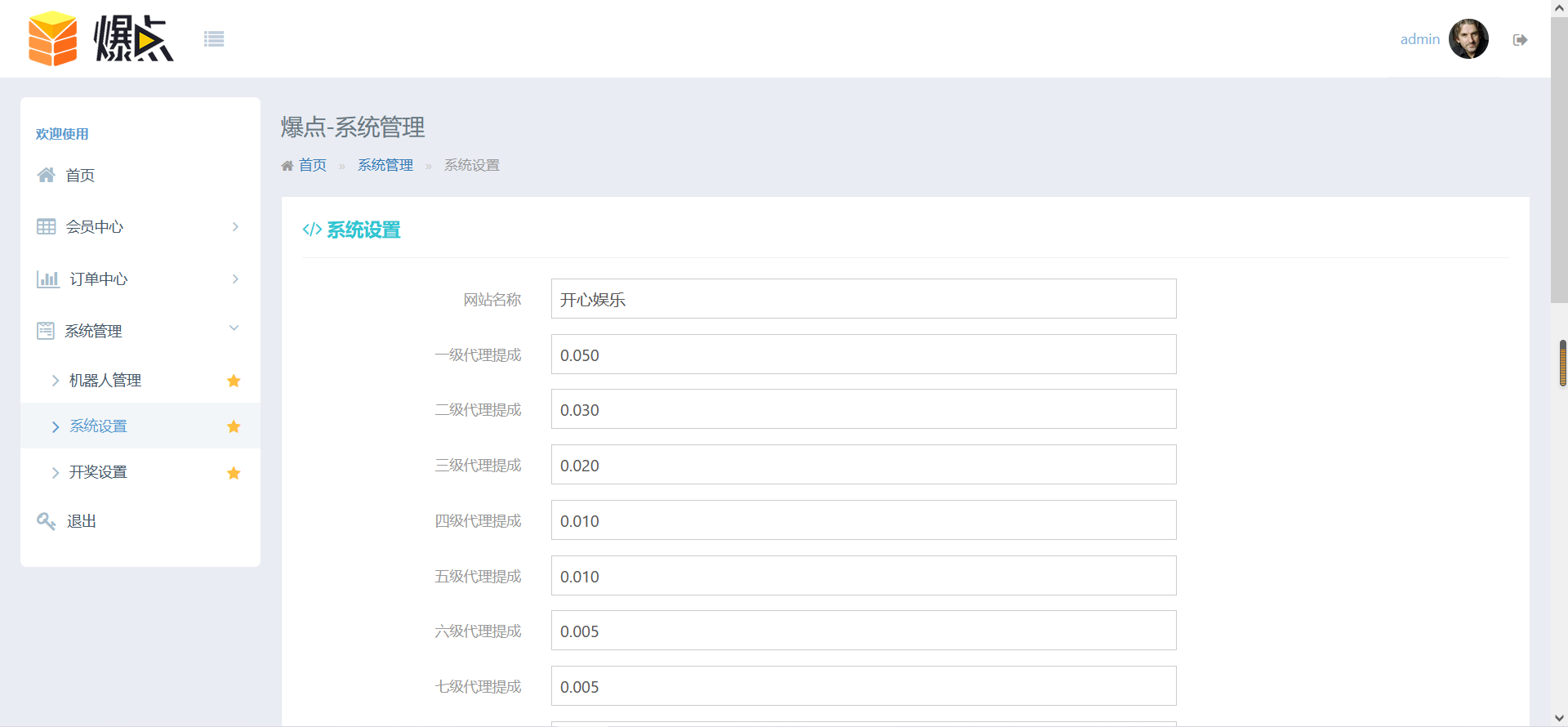The width and height of the screenshot is (1568, 727).
Task: Click the hamburger menu toggle icon
Action: click(214, 39)
